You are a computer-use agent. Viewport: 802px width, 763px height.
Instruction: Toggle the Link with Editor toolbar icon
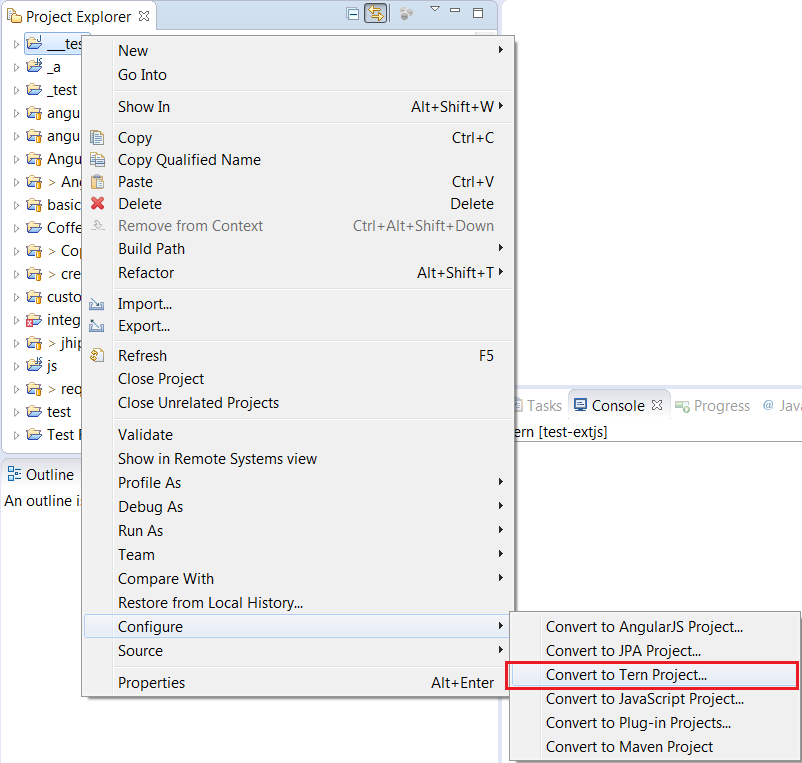point(375,12)
